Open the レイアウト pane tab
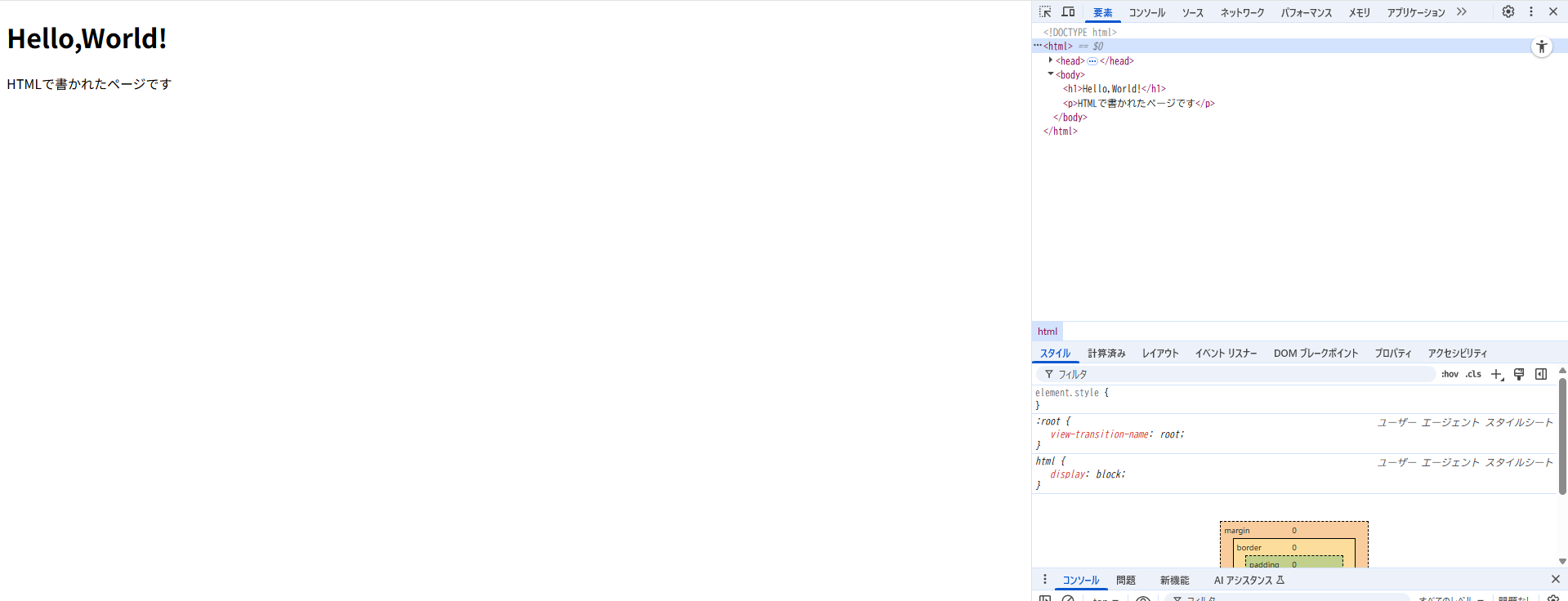Screen dimensions: 1568x601 click(x=1160, y=354)
